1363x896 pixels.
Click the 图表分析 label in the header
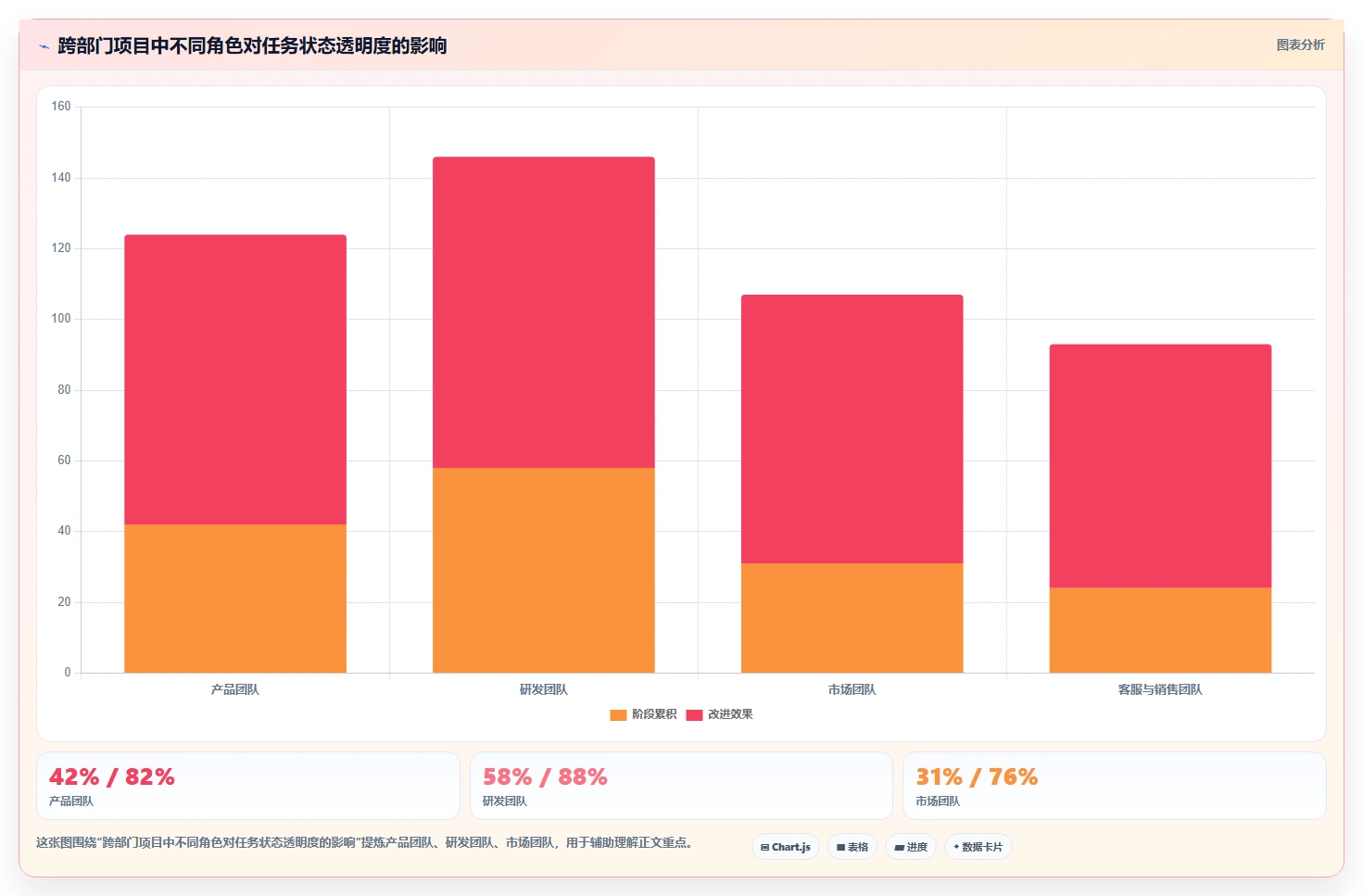(1300, 44)
